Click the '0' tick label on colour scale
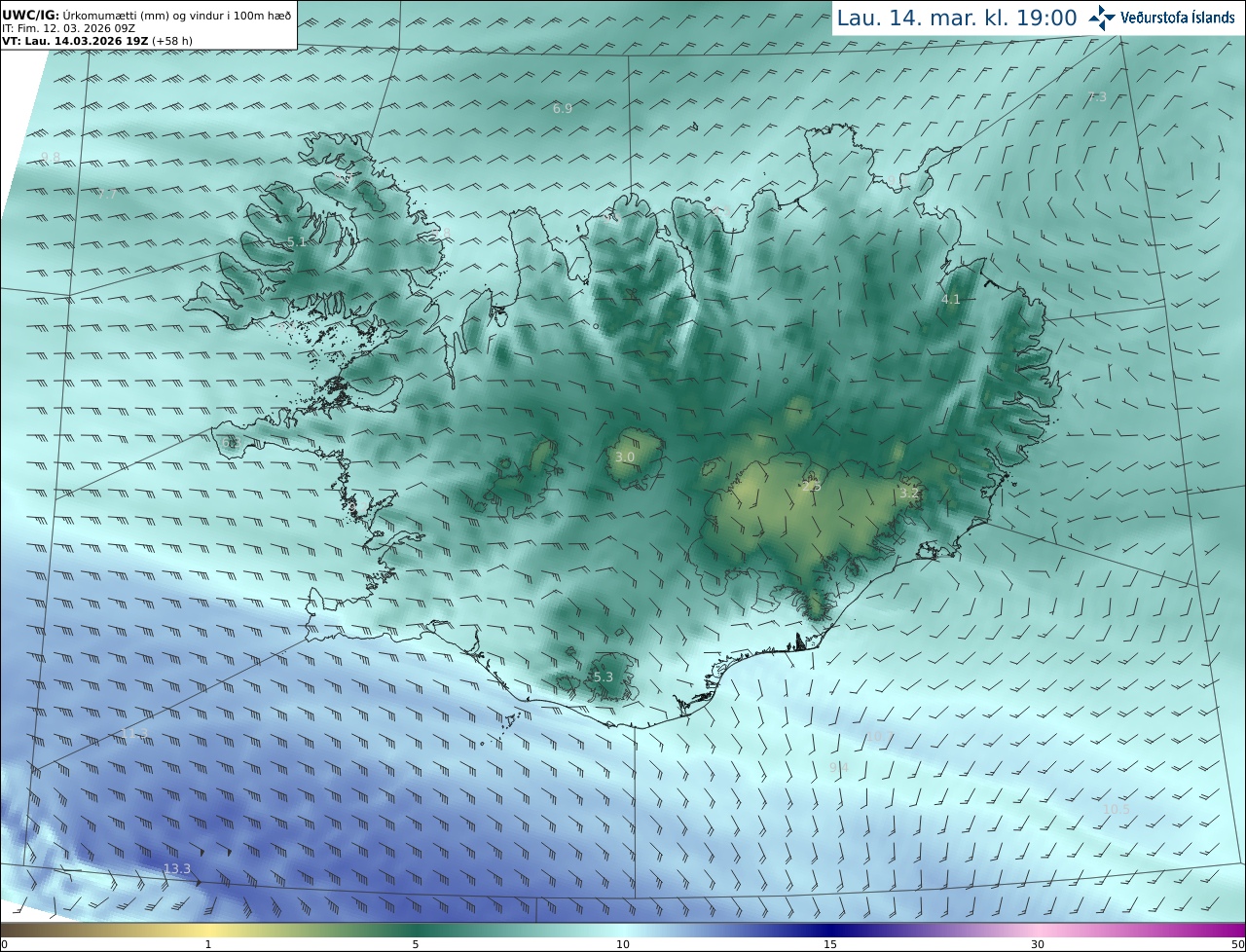1246x952 pixels. tap(4, 944)
